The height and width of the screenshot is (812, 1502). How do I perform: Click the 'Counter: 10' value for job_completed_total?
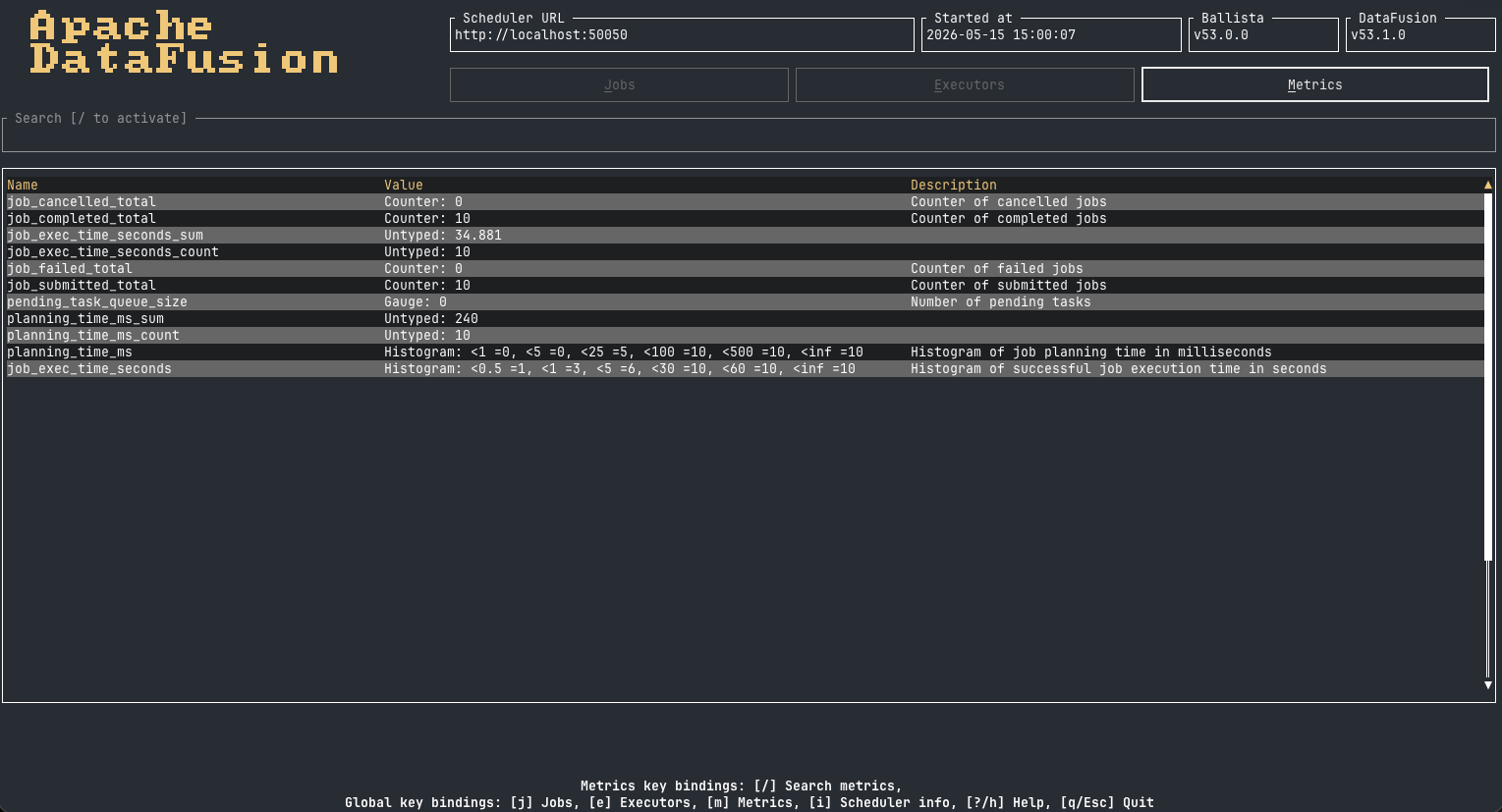(427, 218)
